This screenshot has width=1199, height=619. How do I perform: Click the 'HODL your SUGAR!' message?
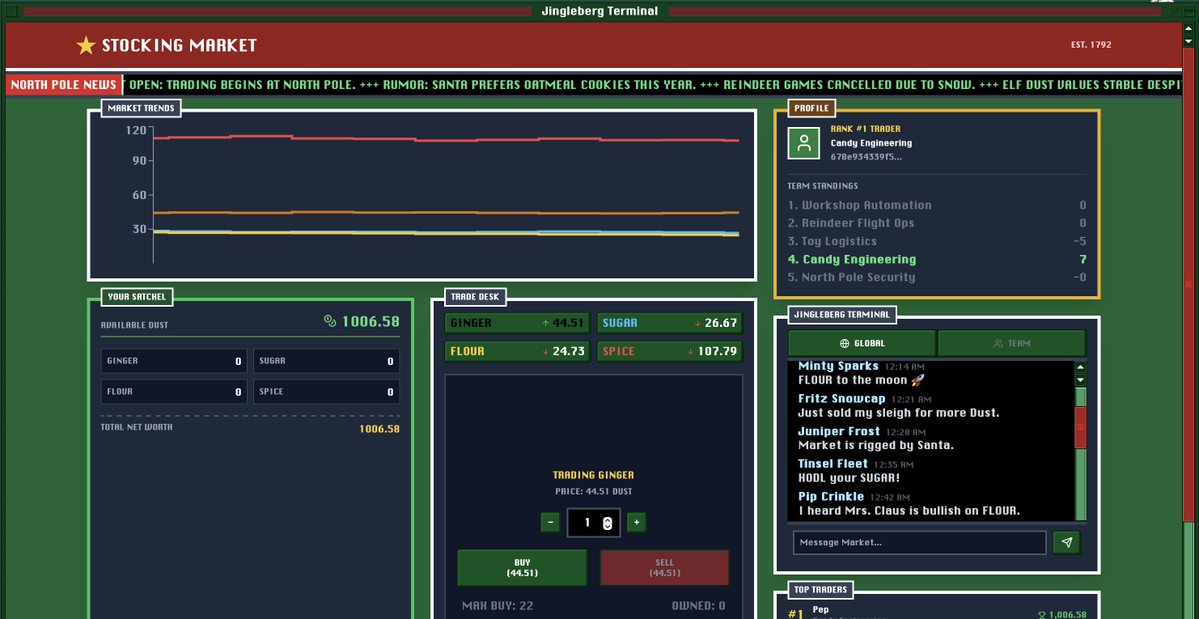pyautogui.click(x=849, y=478)
